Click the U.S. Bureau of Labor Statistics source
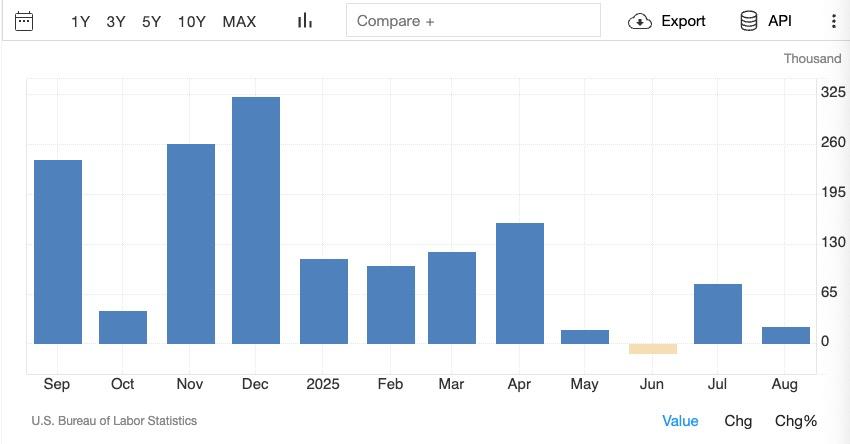This screenshot has width=850, height=444. click(x=114, y=421)
